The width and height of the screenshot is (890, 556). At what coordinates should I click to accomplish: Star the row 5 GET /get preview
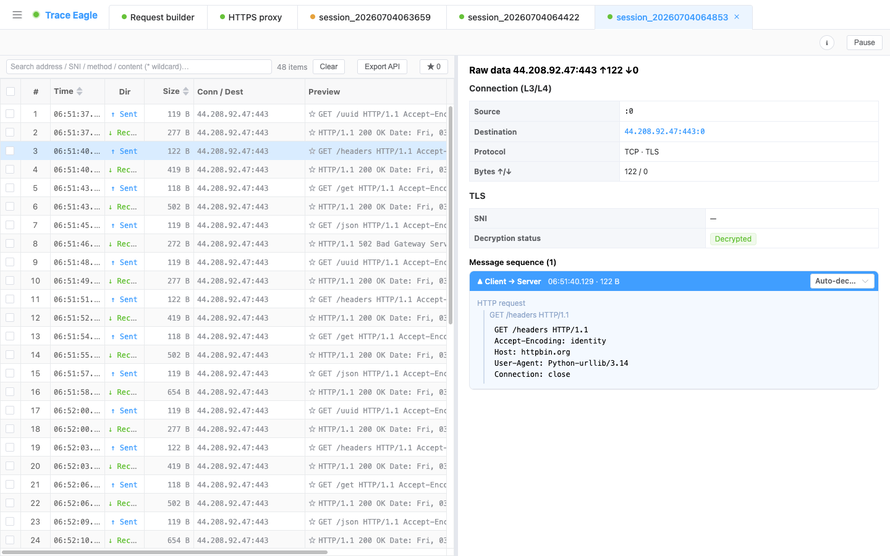click(x=312, y=188)
